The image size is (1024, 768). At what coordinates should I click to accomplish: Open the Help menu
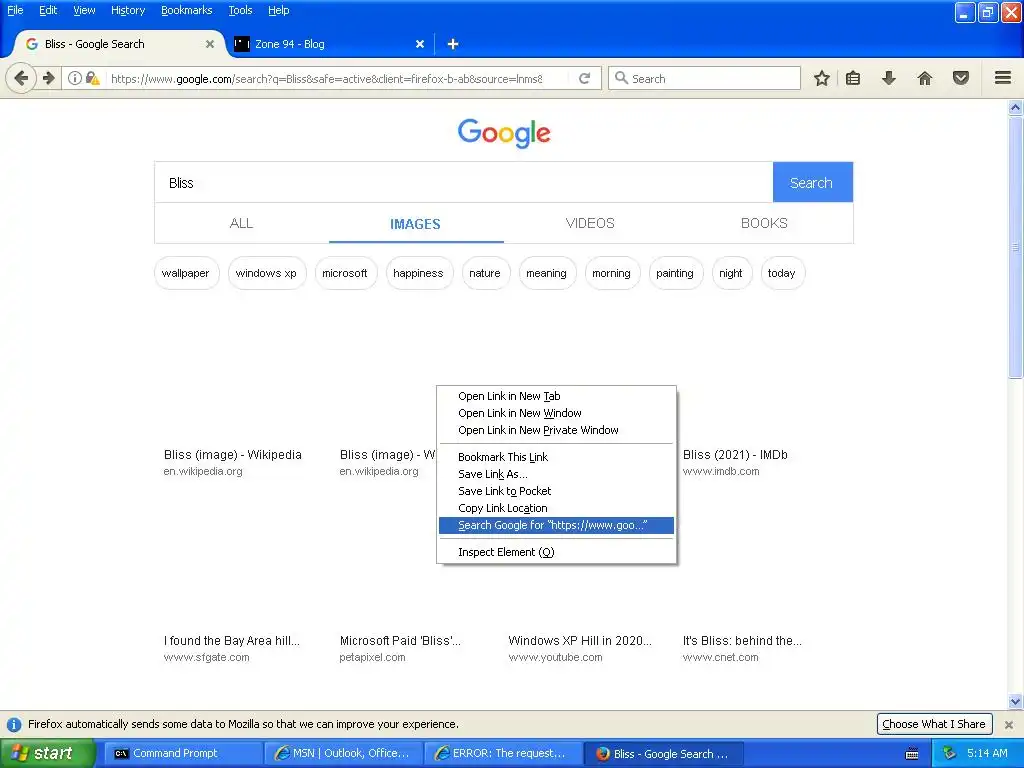coord(278,10)
